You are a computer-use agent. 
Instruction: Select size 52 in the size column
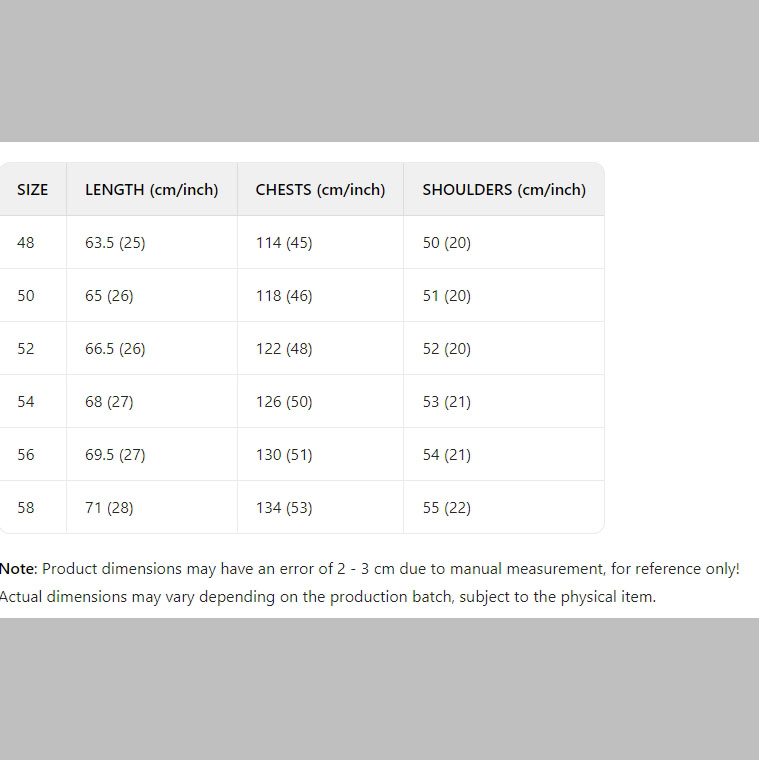(26, 349)
